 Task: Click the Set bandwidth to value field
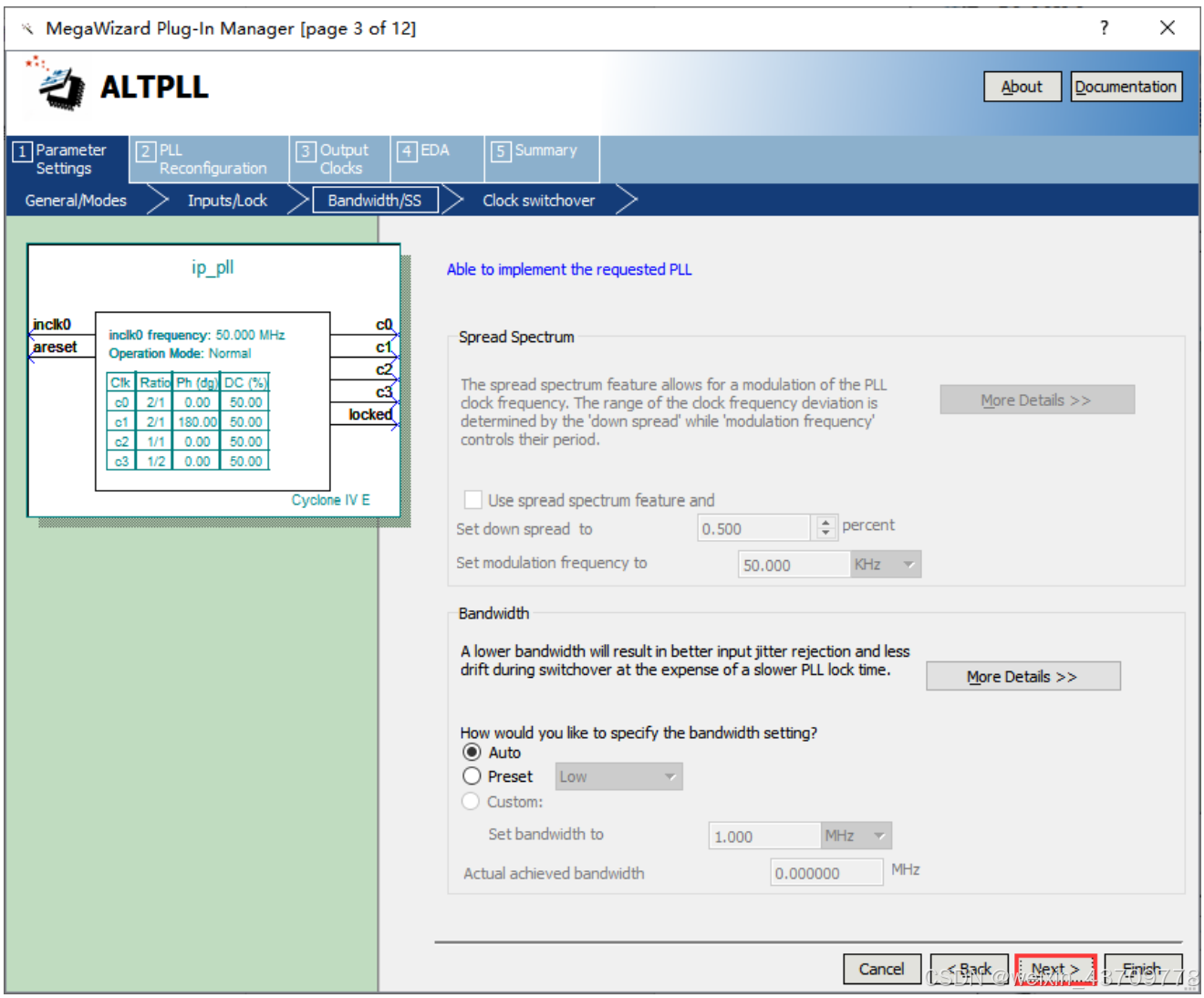(764, 836)
